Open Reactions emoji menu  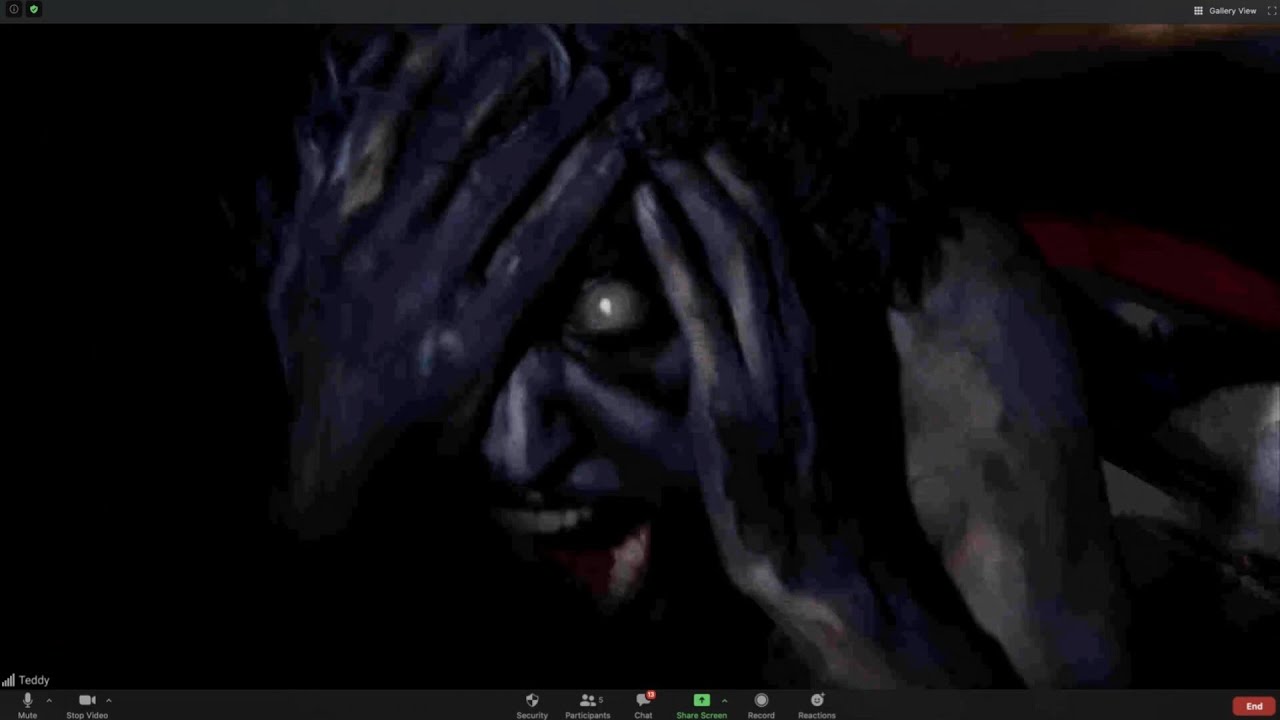[817, 705]
